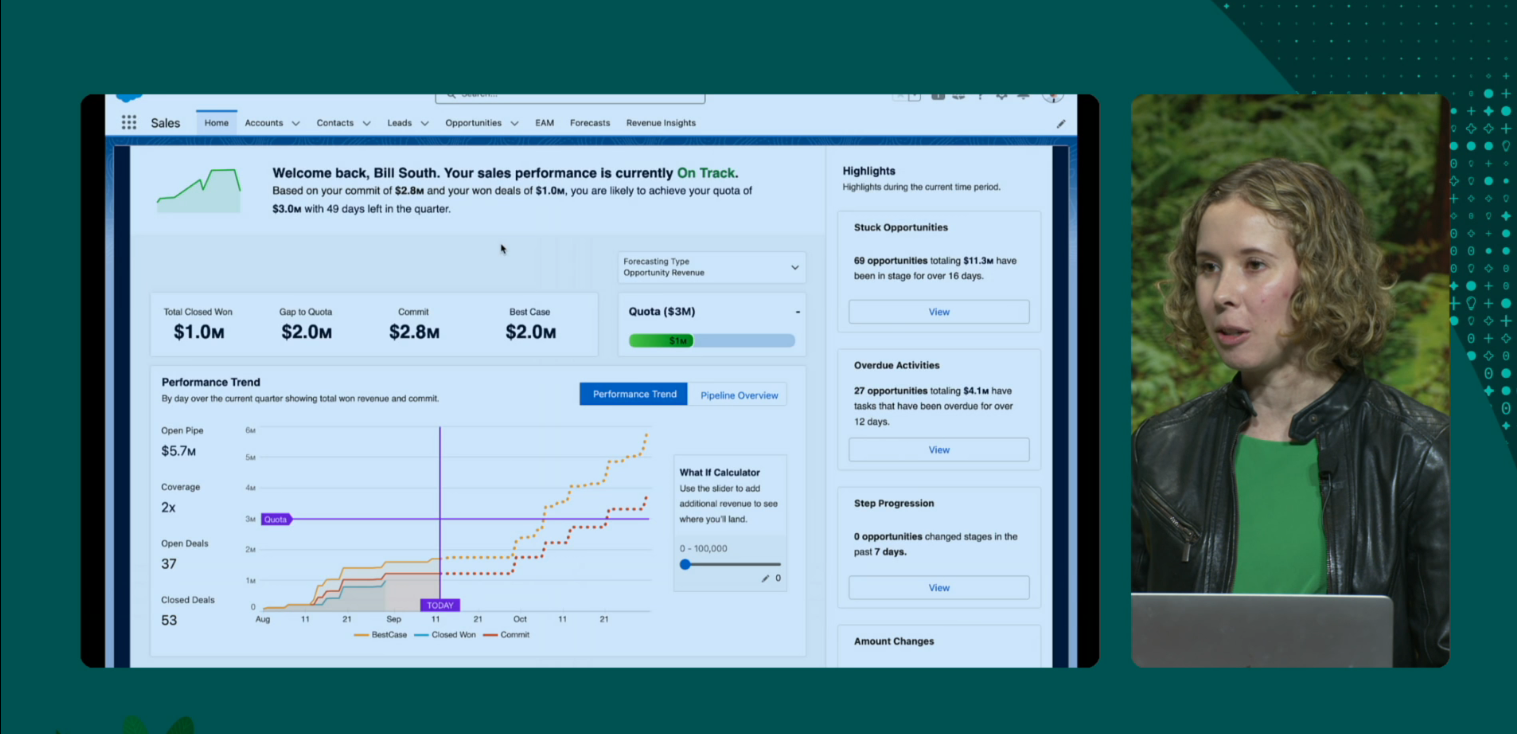Click View under Step Progression
Viewport: 1517px width, 734px height.
click(939, 588)
